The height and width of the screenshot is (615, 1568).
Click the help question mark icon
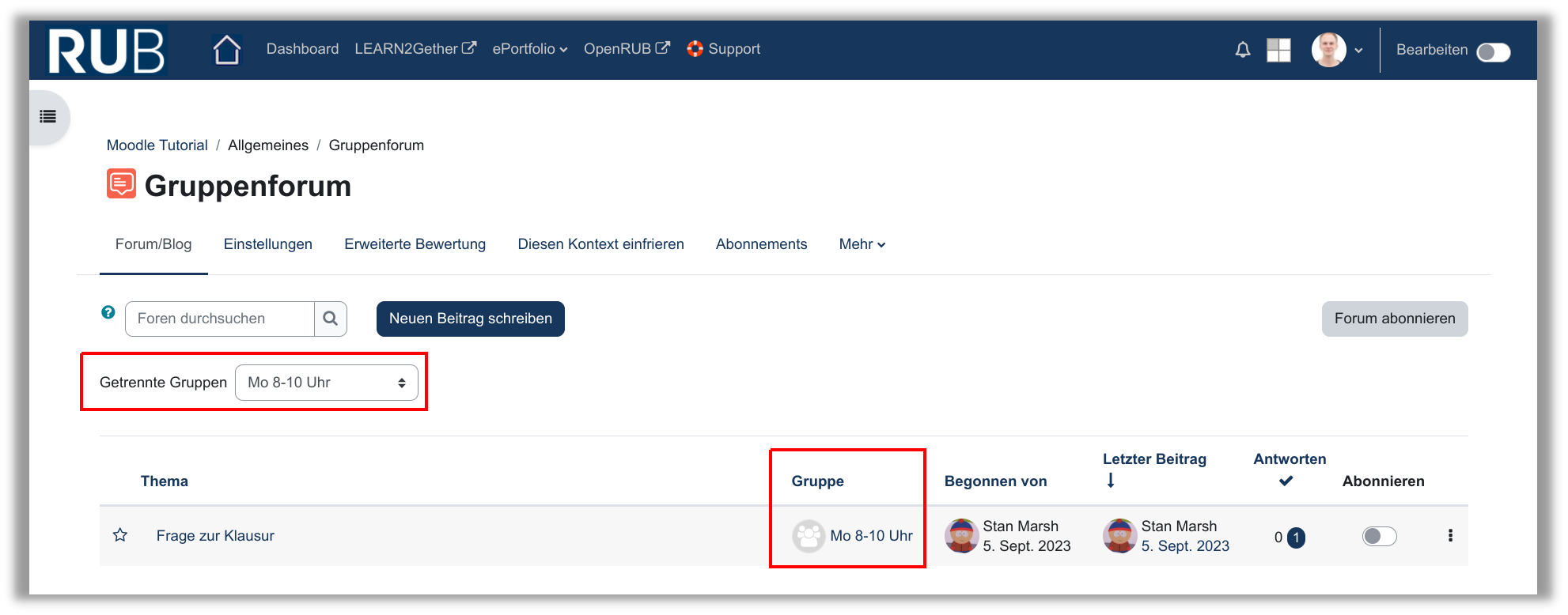pyautogui.click(x=108, y=312)
